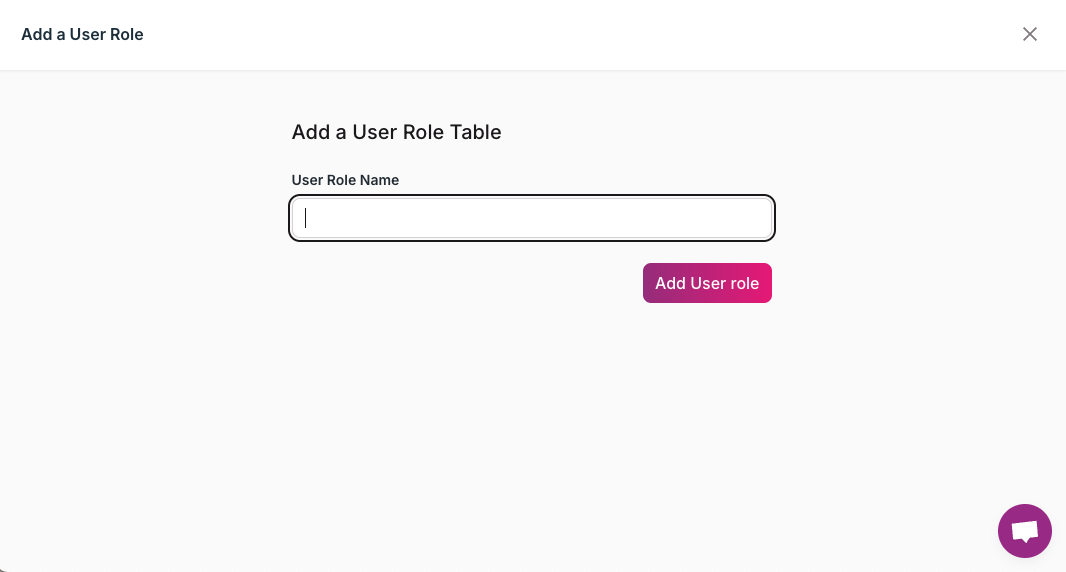This screenshot has width=1066, height=572.
Task: Click the User Role Name text field
Action: 531,218
